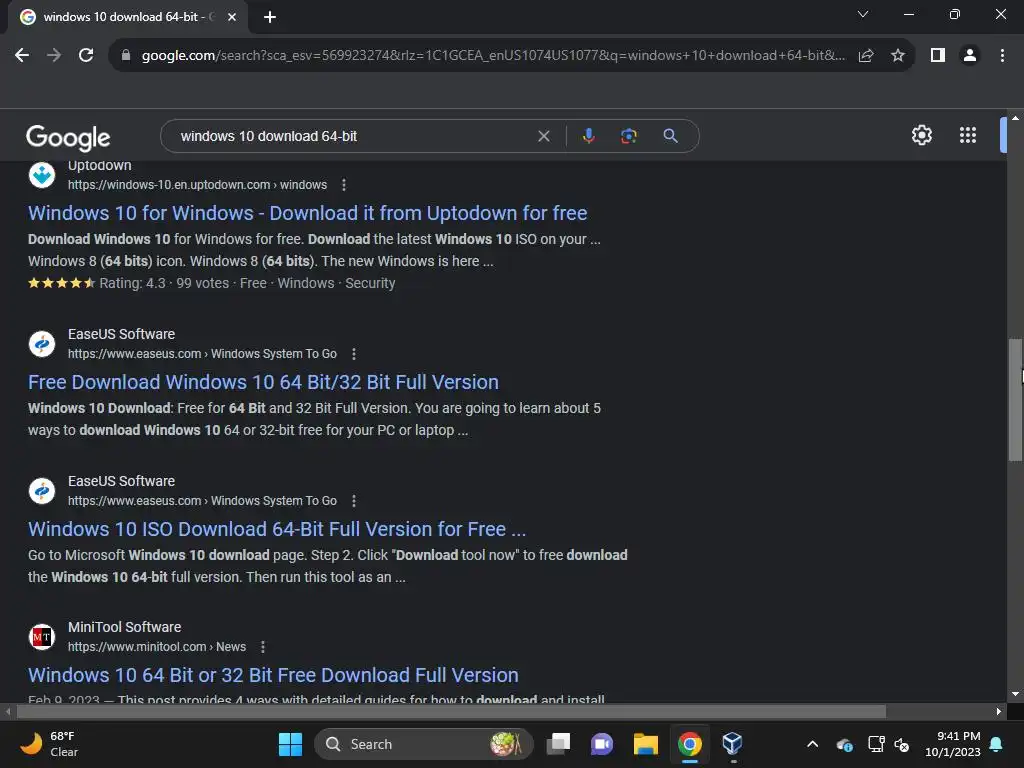The image size is (1024, 768).
Task: Click the forward navigation arrow
Action: tap(54, 56)
